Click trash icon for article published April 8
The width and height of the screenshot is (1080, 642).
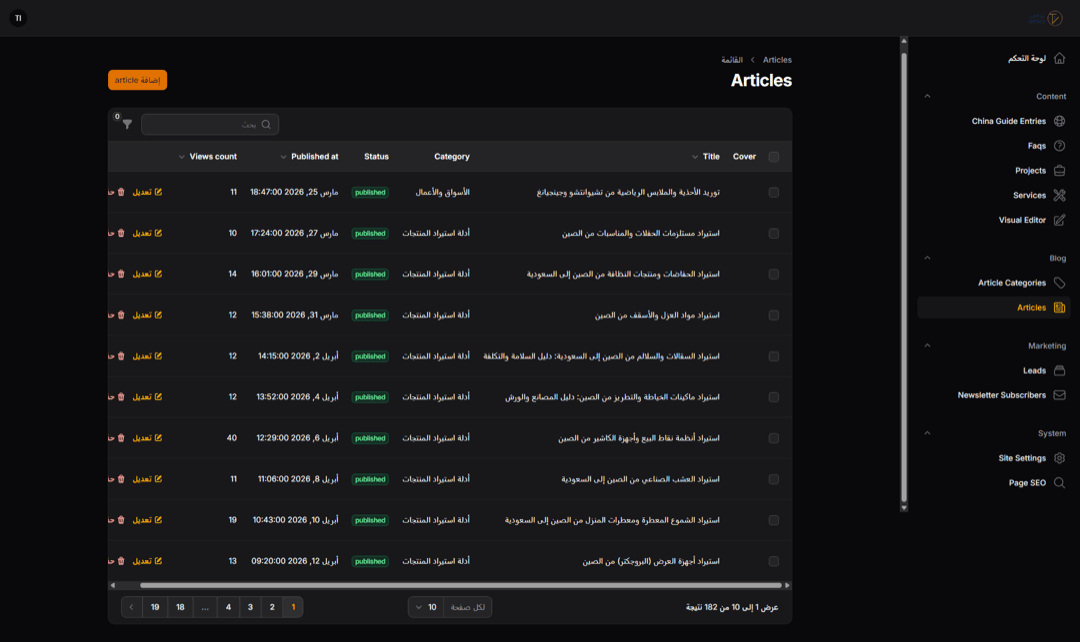[121, 479]
